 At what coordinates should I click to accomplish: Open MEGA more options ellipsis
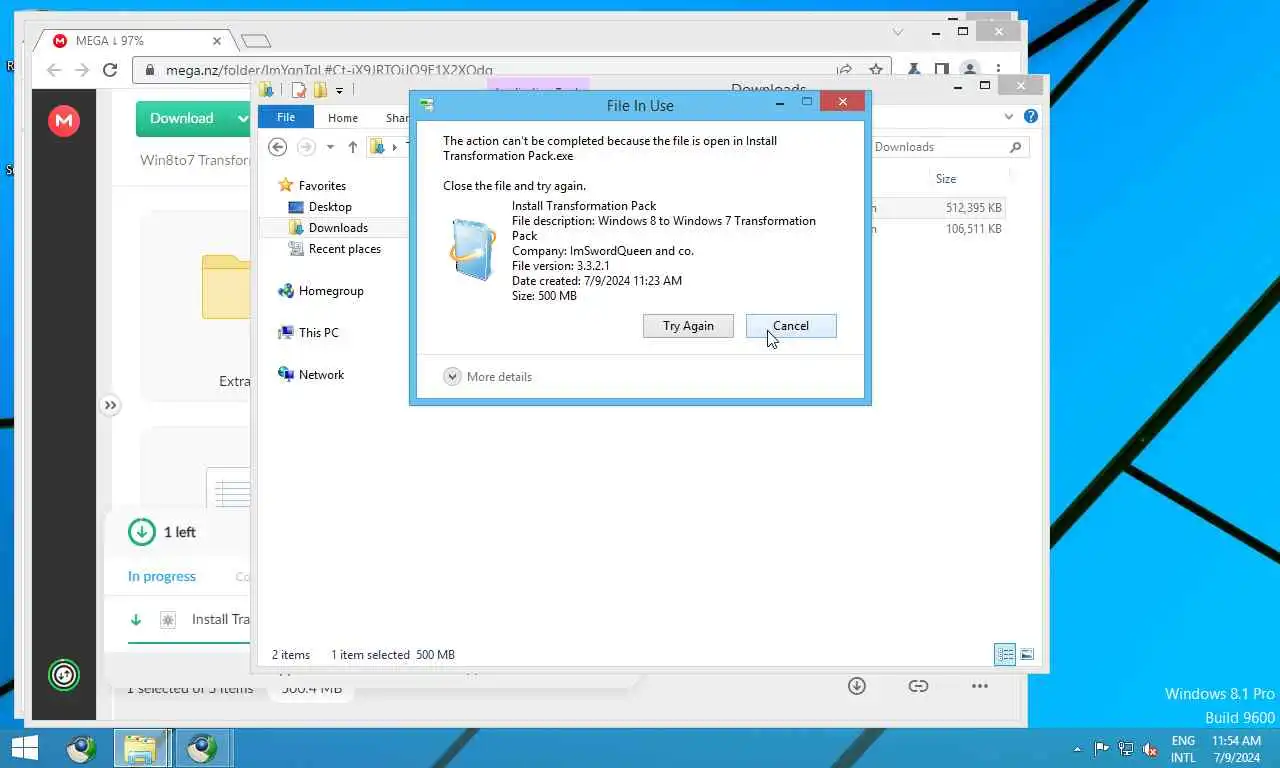pyautogui.click(x=980, y=686)
